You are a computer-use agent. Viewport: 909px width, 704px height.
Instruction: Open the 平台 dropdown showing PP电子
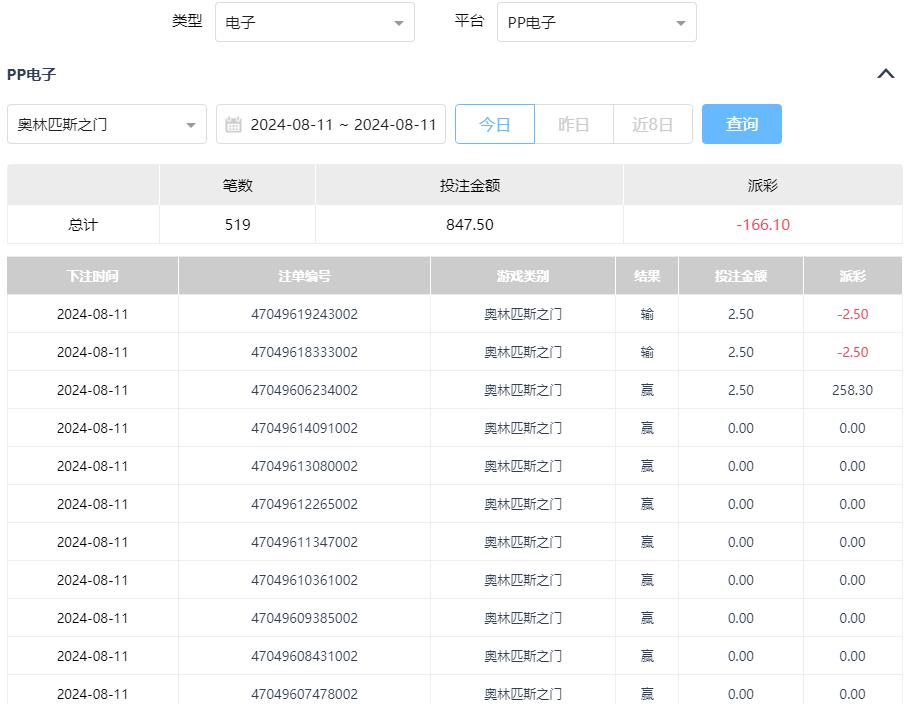click(x=596, y=22)
